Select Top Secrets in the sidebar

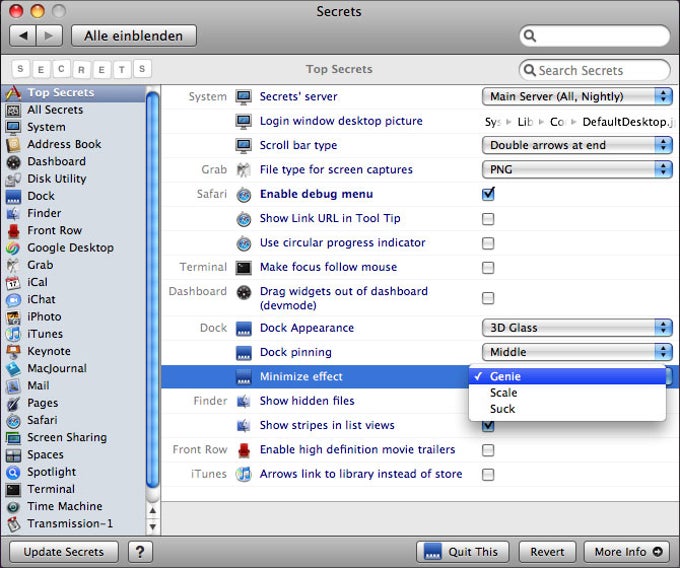click(74, 92)
